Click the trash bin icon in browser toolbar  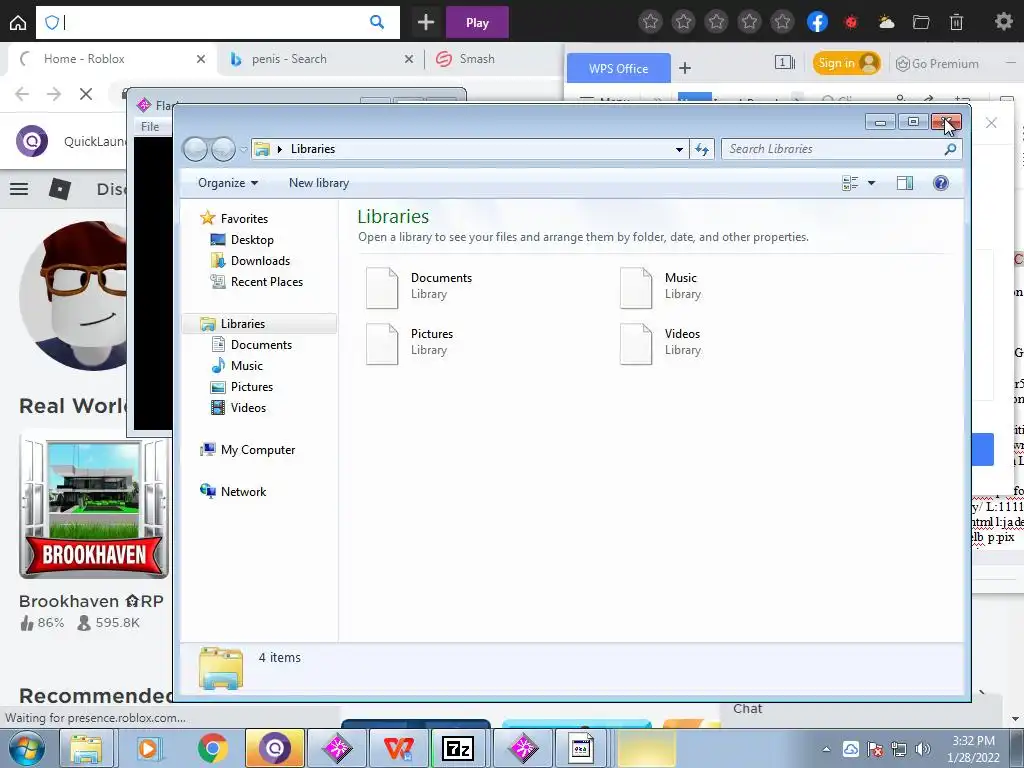(x=956, y=22)
